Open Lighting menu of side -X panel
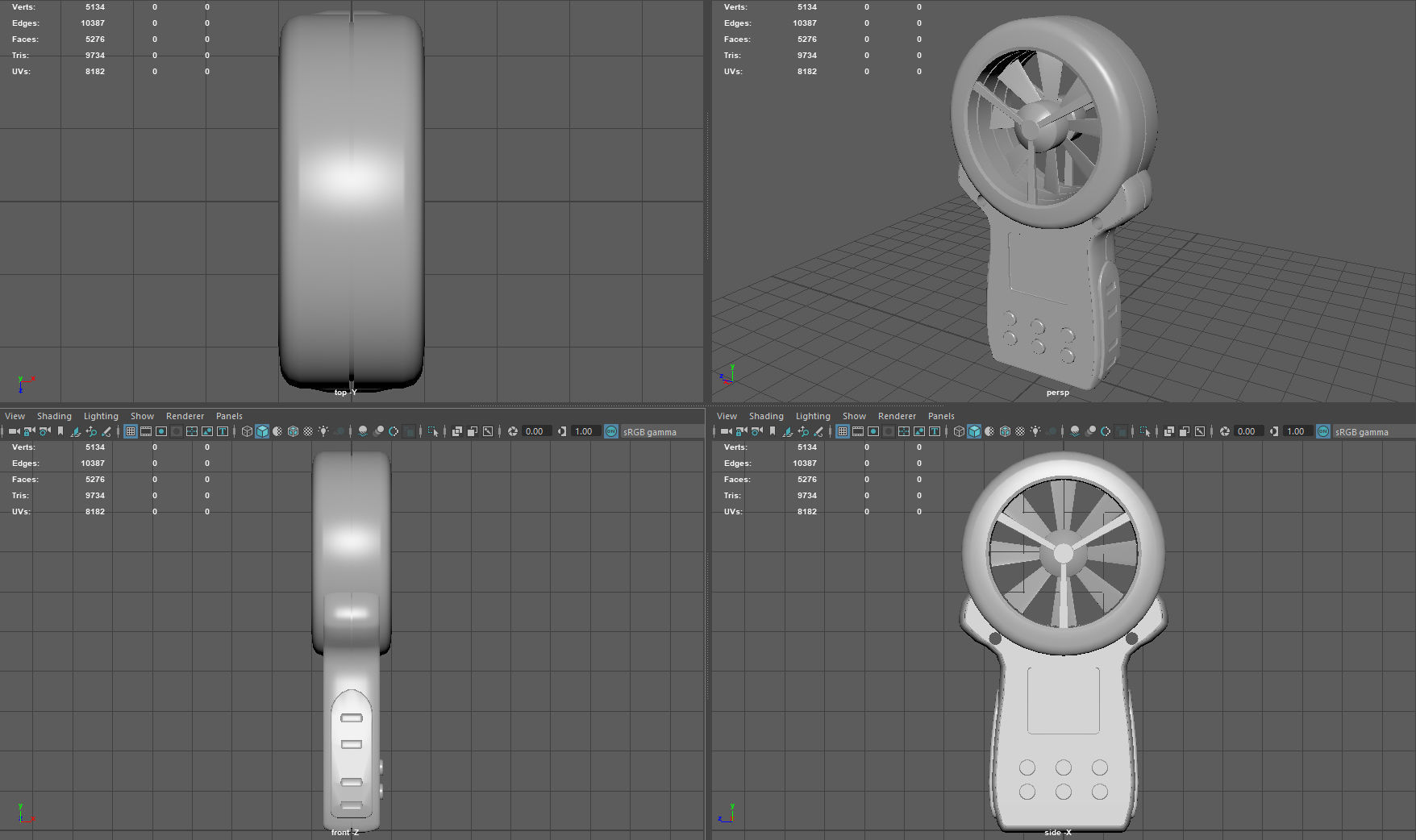The height and width of the screenshot is (840, 1416). click(x=813, y=416)
